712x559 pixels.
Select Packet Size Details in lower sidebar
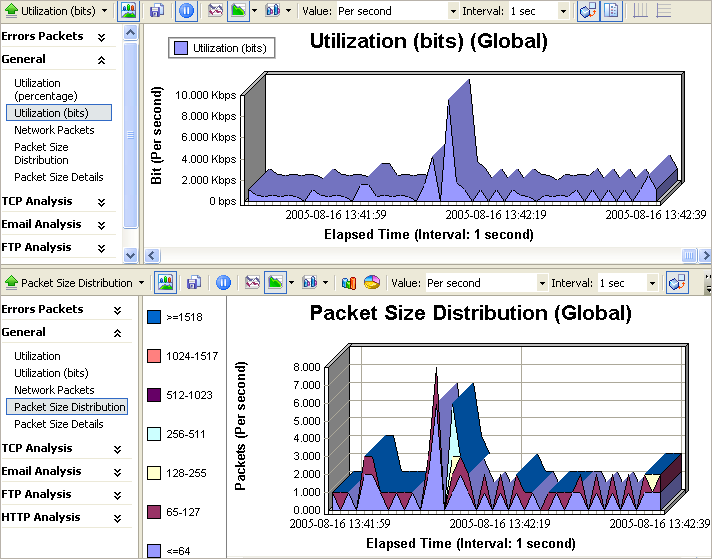coord(58,424)
